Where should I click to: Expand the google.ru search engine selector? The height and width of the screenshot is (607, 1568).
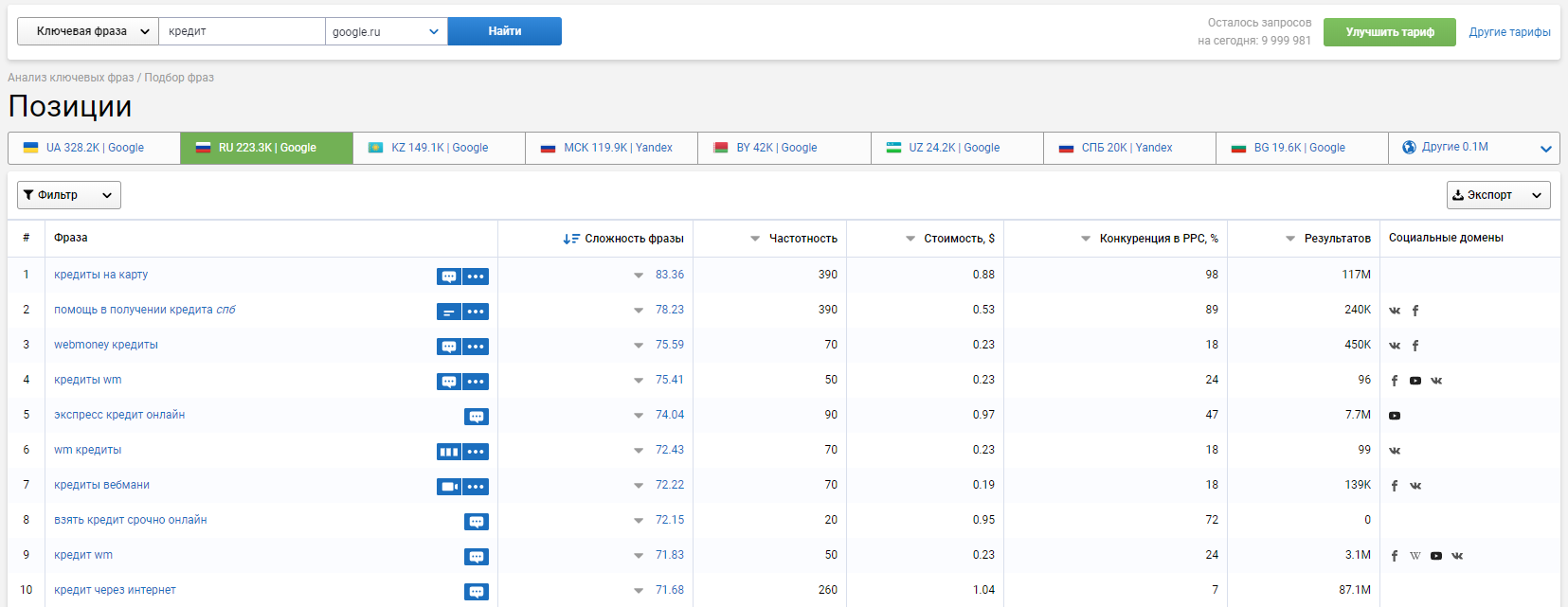(387, 31)
